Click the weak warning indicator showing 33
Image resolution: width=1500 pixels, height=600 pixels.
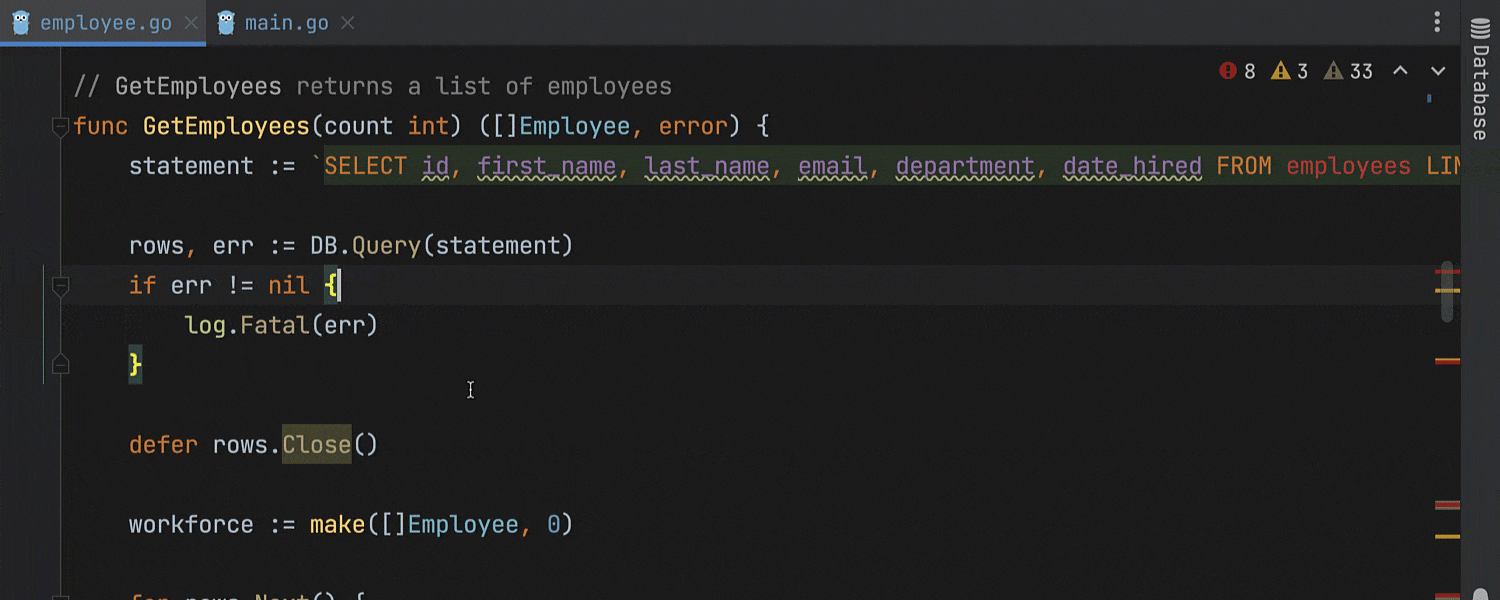tap(1348, 71)
